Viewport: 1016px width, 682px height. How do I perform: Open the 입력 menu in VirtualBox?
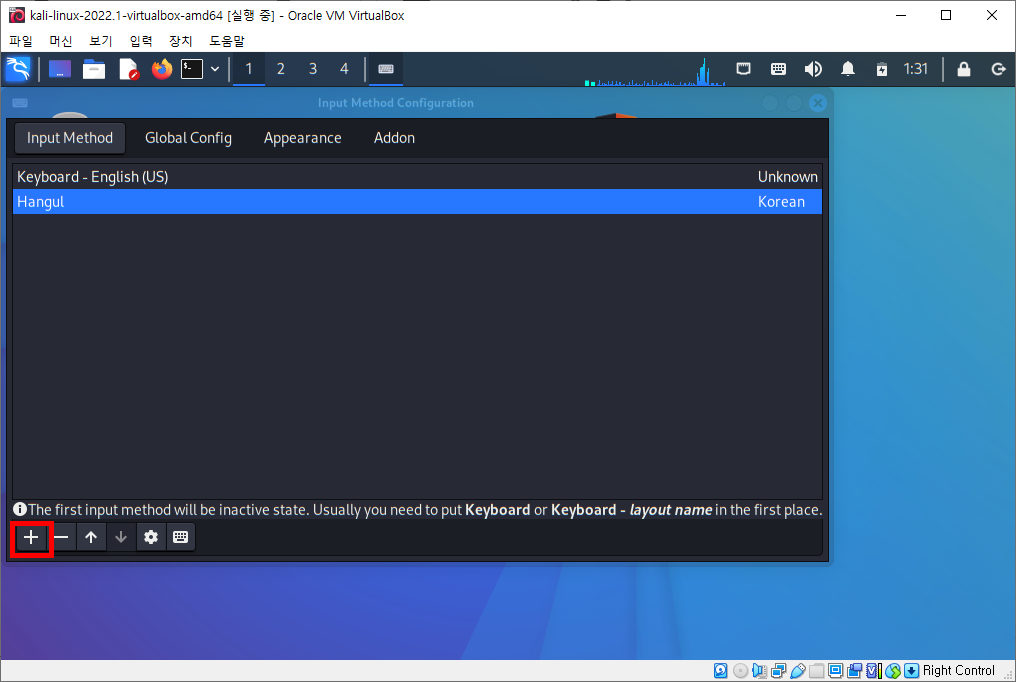pos(141,41)
